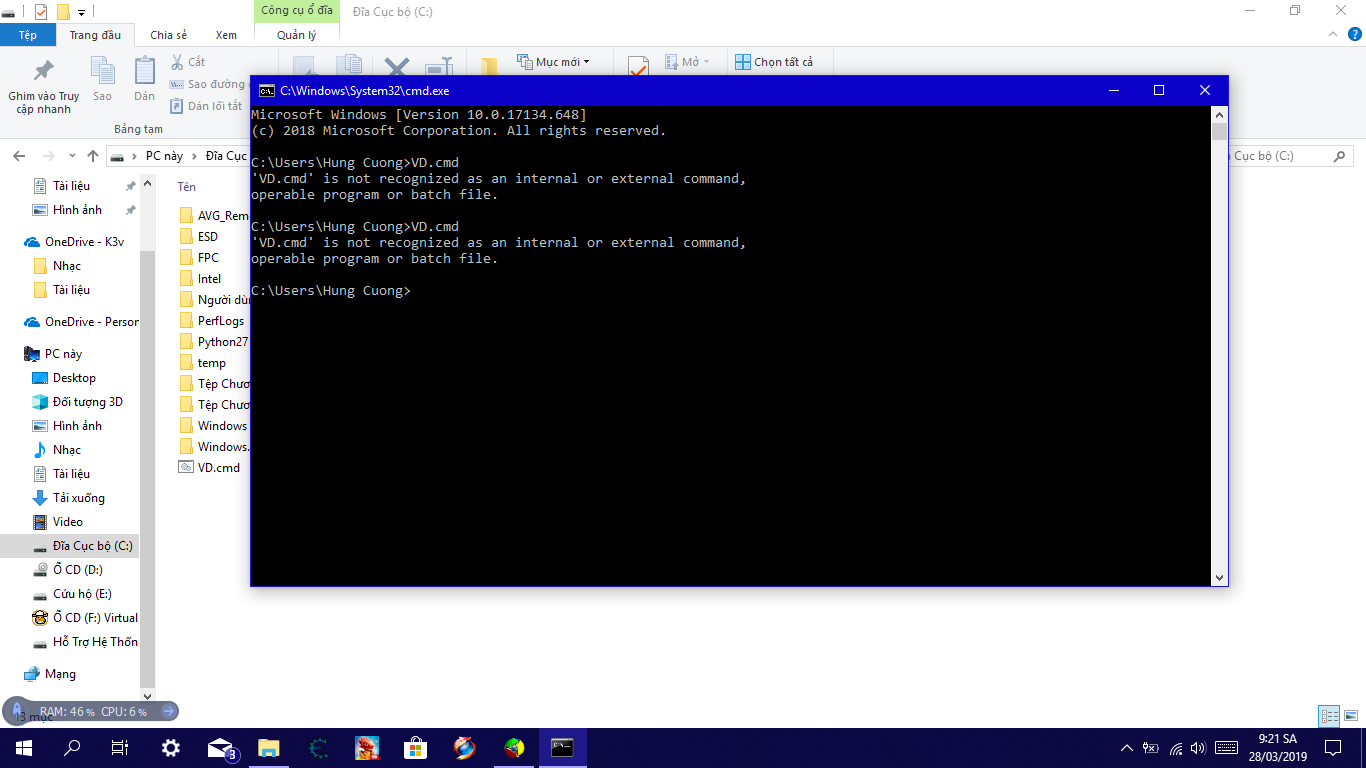Select the PerfLogs folder in file list
The height and width of the screenshot is (768, 1366).
(x=220, y=321)
